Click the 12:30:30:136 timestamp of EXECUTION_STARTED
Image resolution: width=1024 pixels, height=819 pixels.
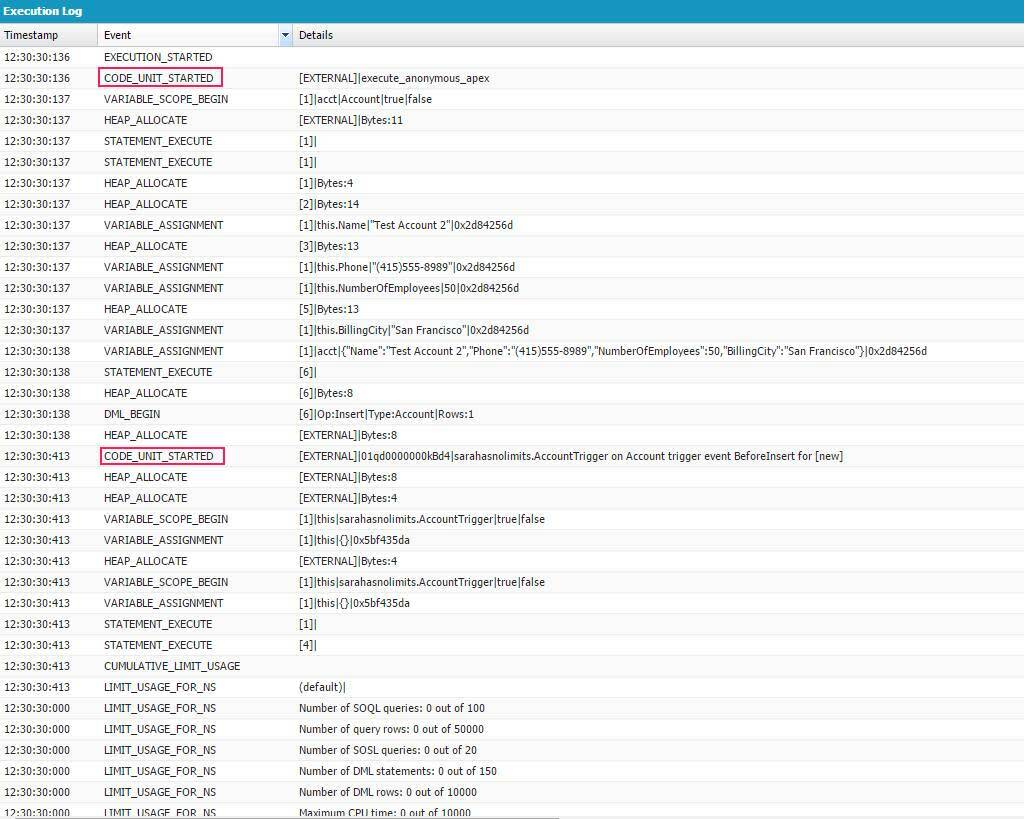click(37, 57)
